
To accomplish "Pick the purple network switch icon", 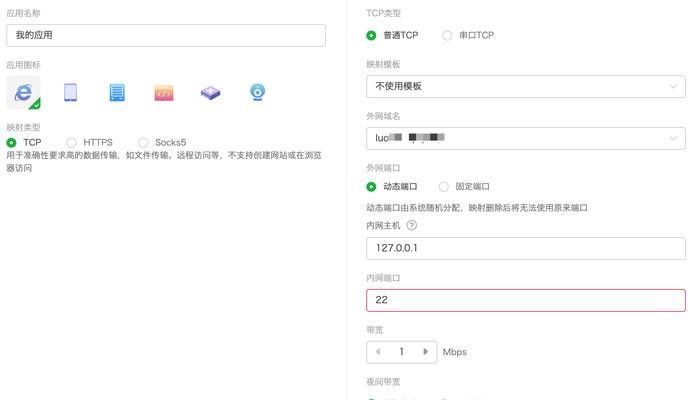I will (x=210, y=93).
